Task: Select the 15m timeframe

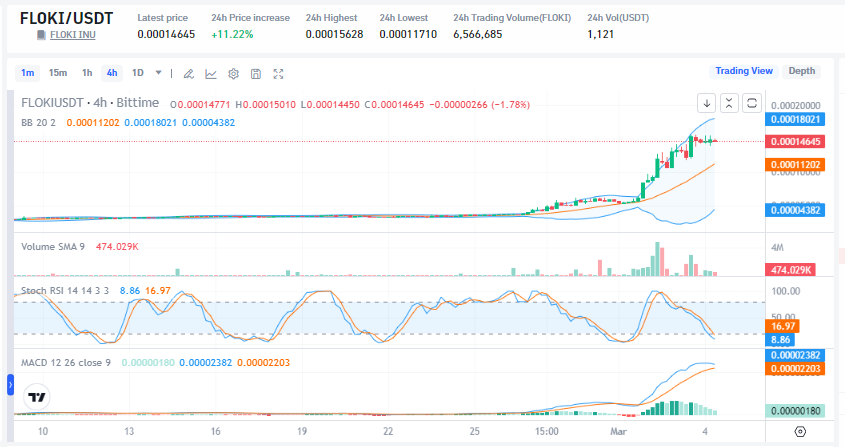Action: [x=58, y=73]
